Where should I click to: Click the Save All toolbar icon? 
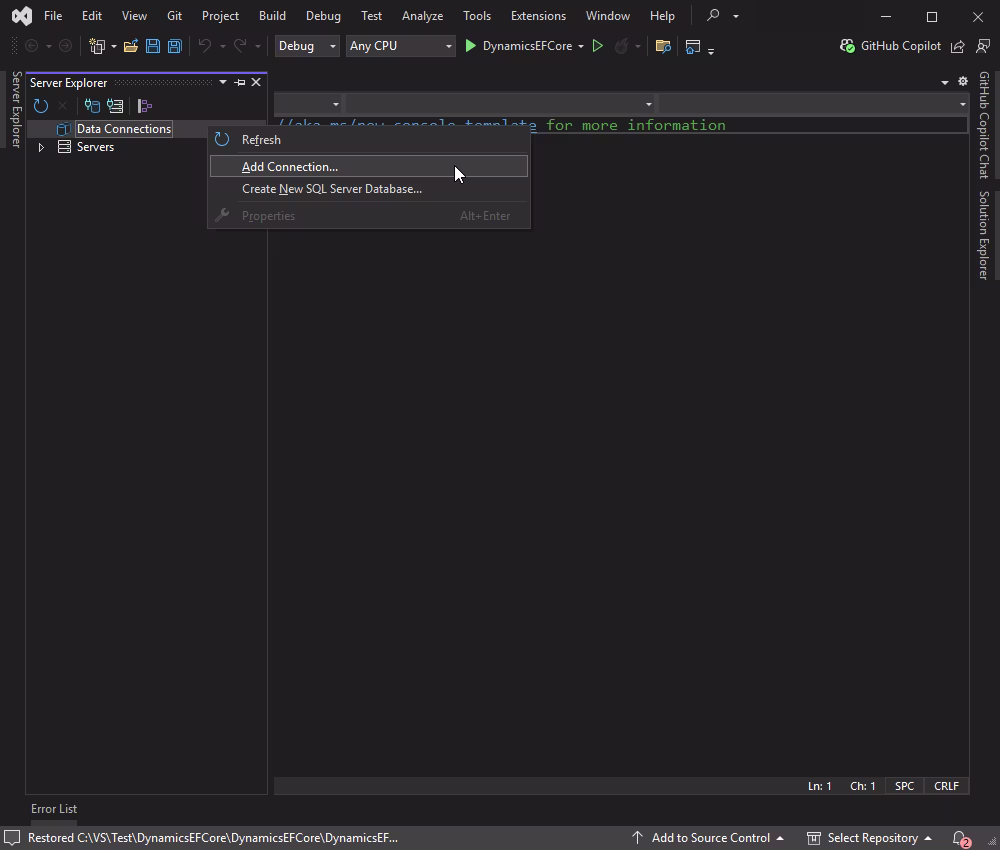175,46
